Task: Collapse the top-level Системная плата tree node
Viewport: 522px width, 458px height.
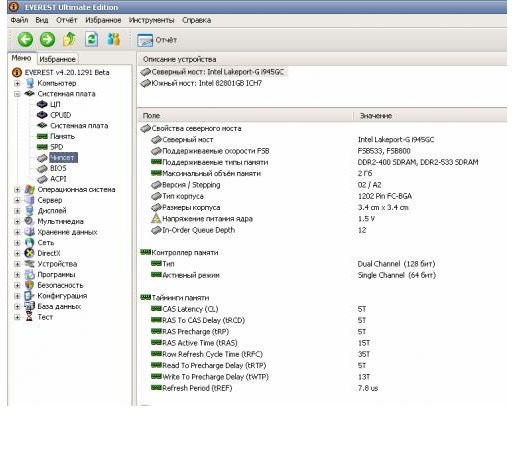Action: pyautogui.click(x=17, y=94)
